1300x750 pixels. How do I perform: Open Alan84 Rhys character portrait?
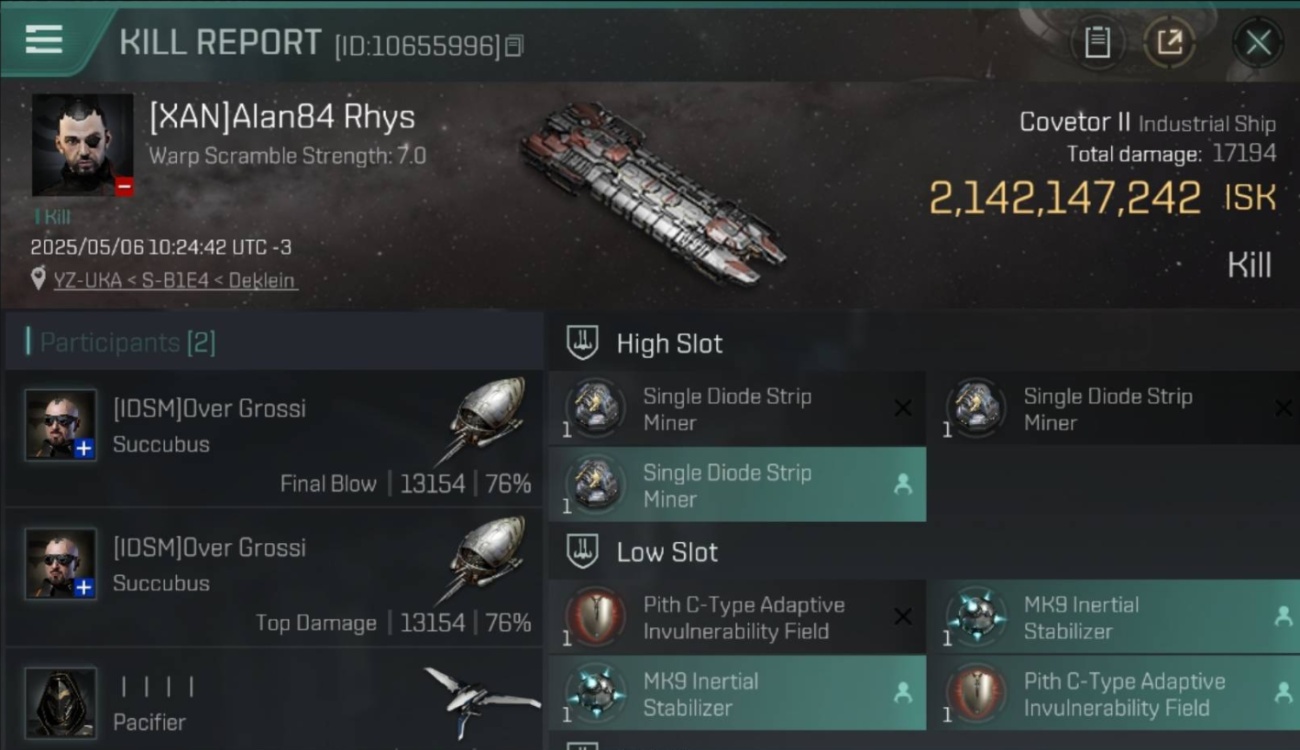tap(82, 145)
